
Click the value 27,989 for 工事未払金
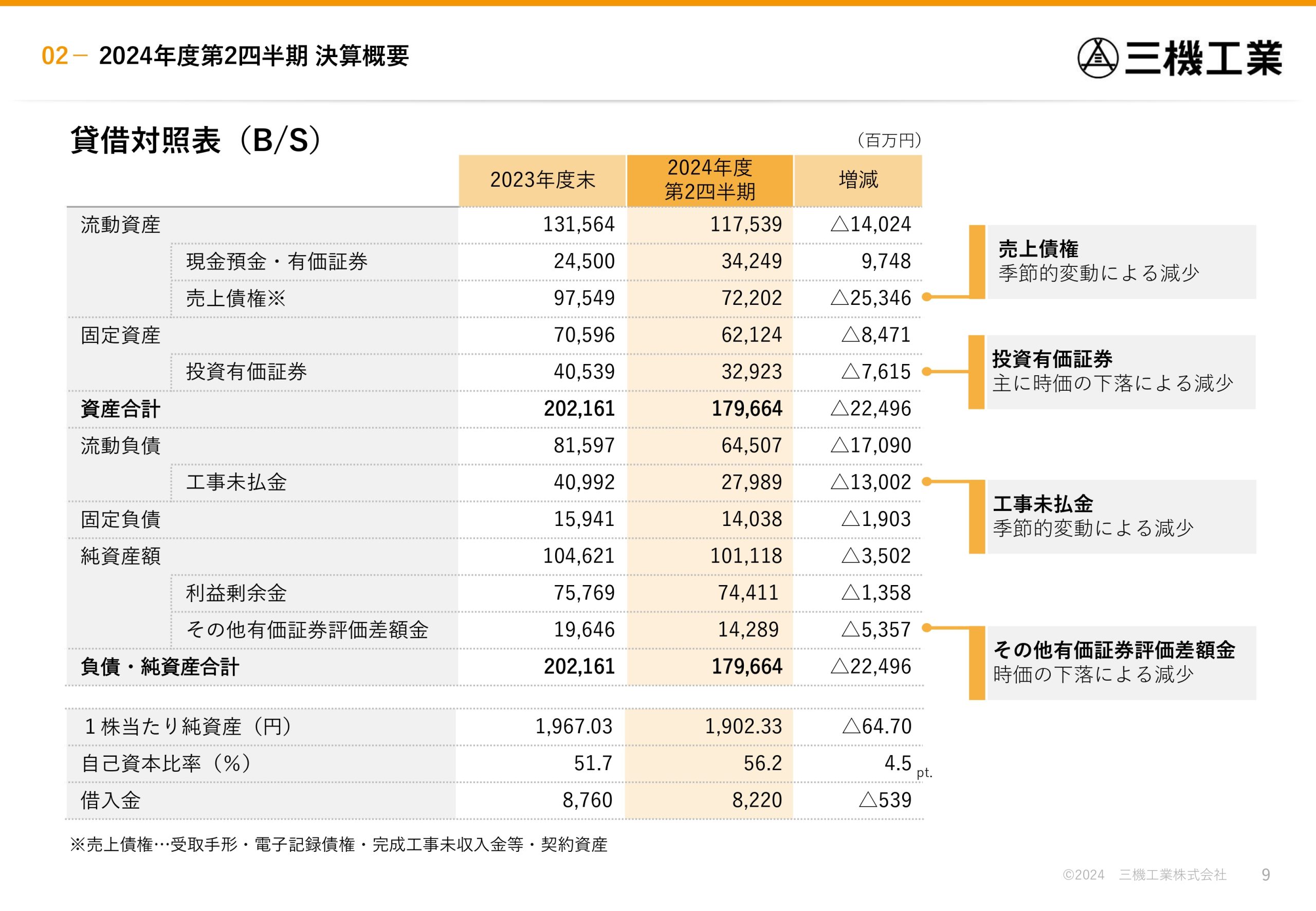coord(752,482)
